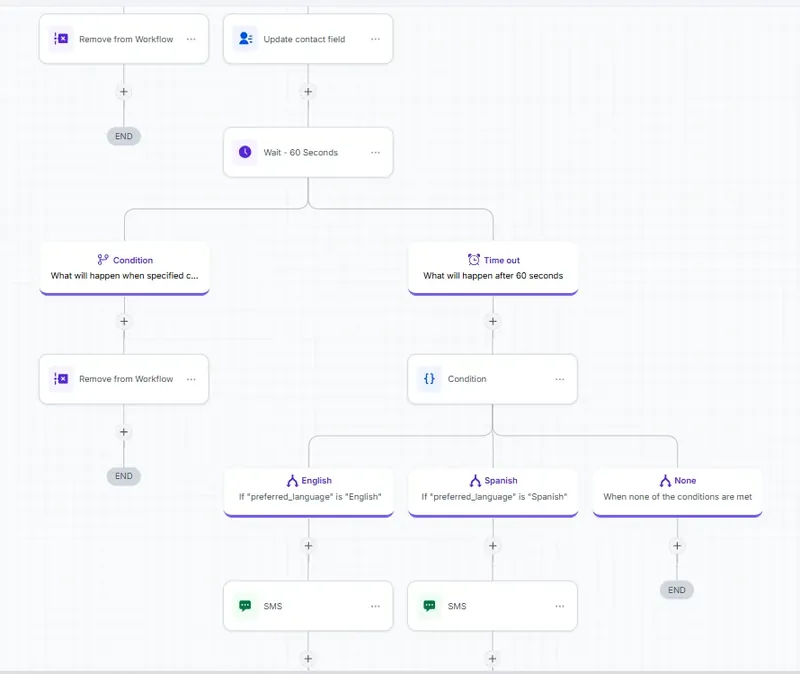Click the Wait clock icon

(x=245, y=152)
